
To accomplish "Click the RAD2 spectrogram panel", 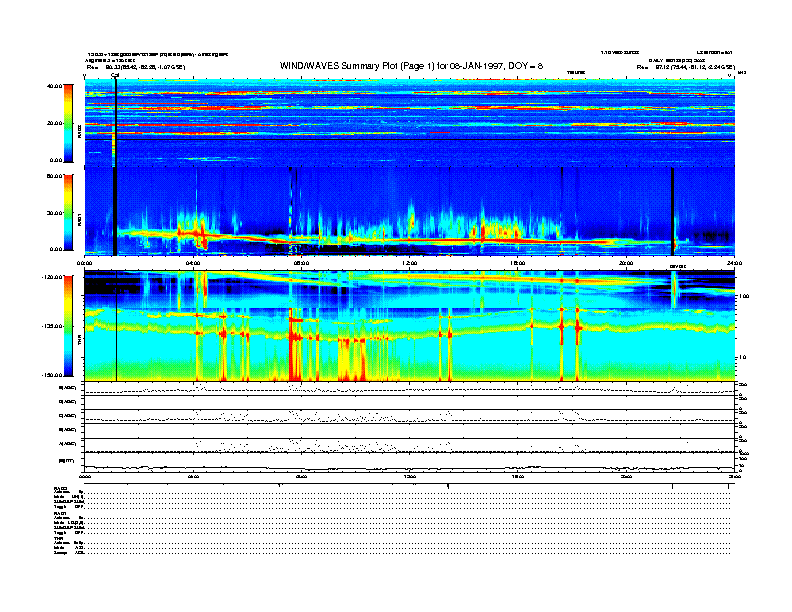I will [410, 123].
